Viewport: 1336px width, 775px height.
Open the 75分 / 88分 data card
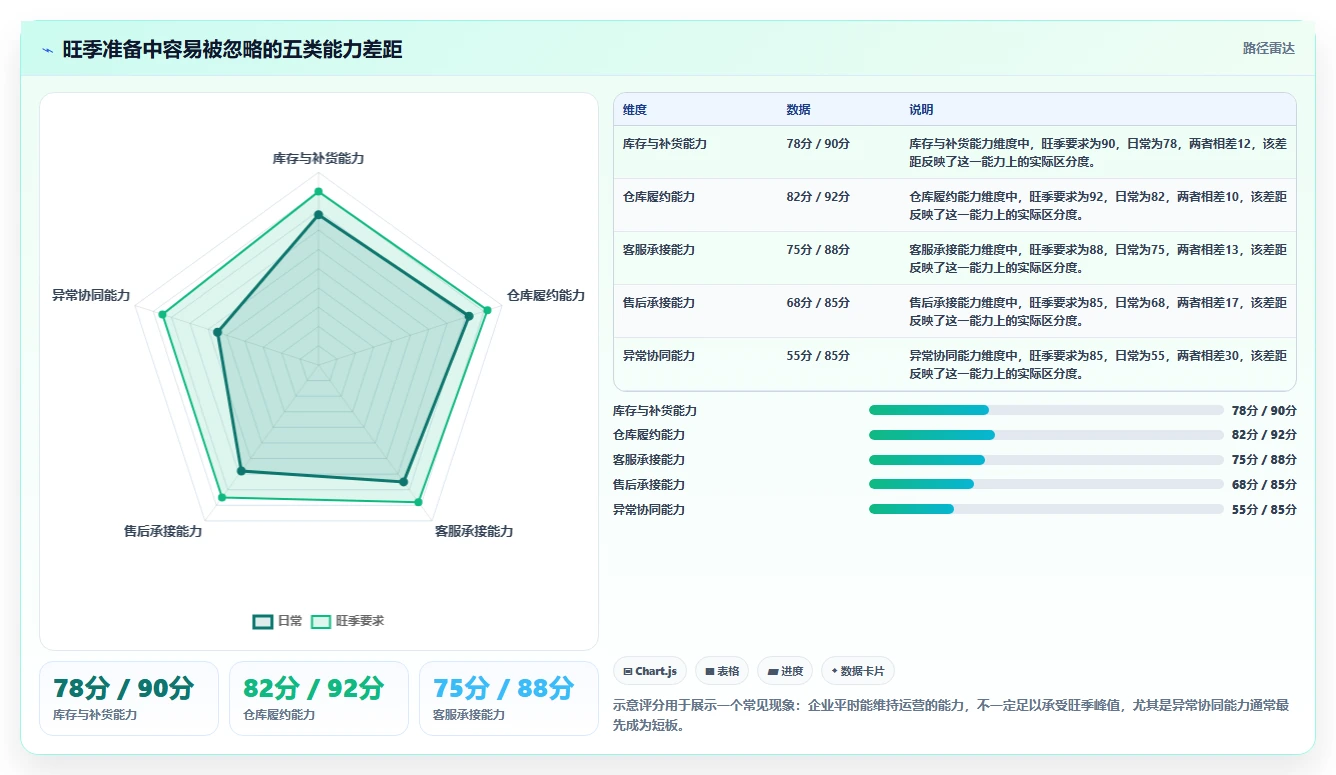509,698
